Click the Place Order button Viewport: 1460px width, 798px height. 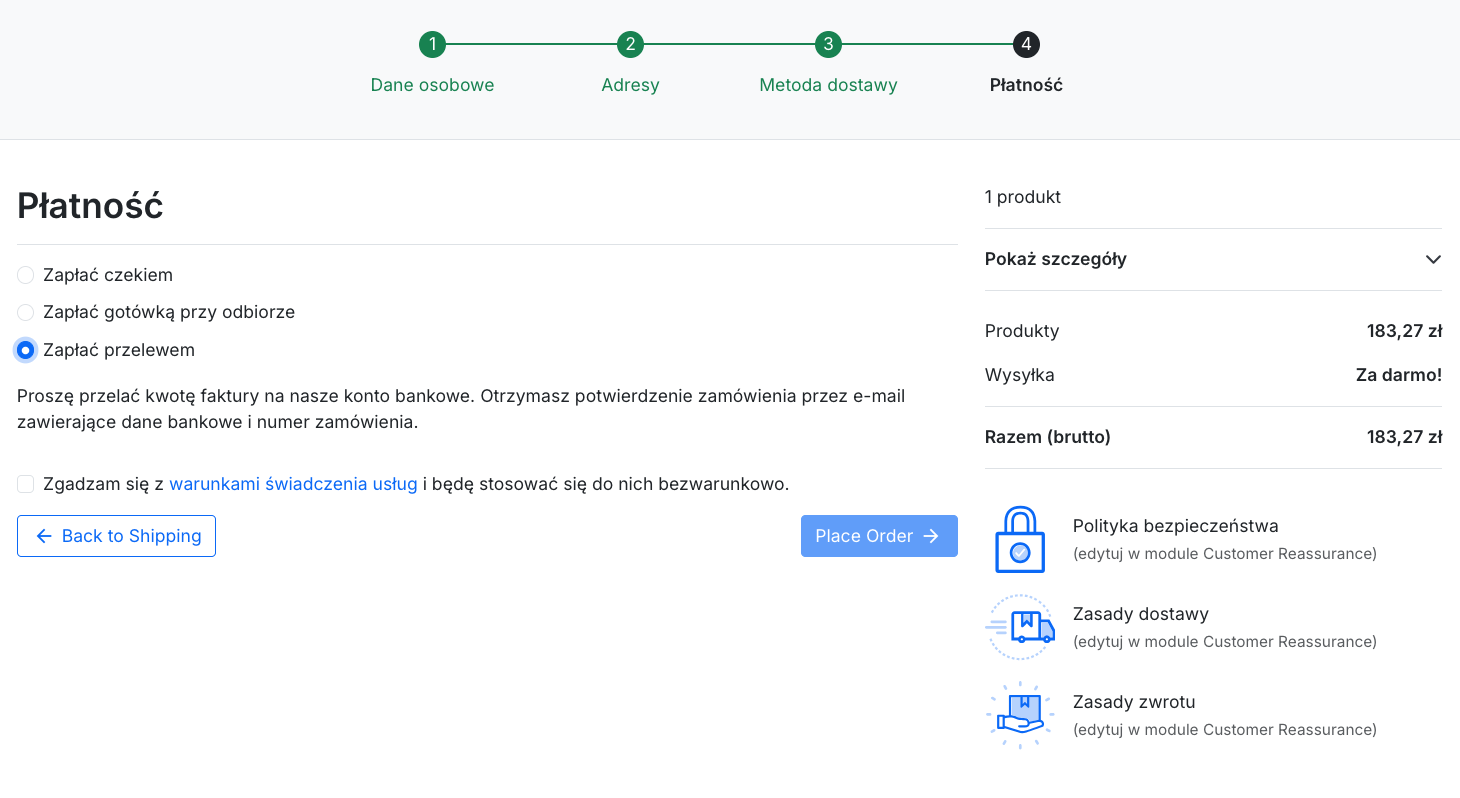point(879,536)
